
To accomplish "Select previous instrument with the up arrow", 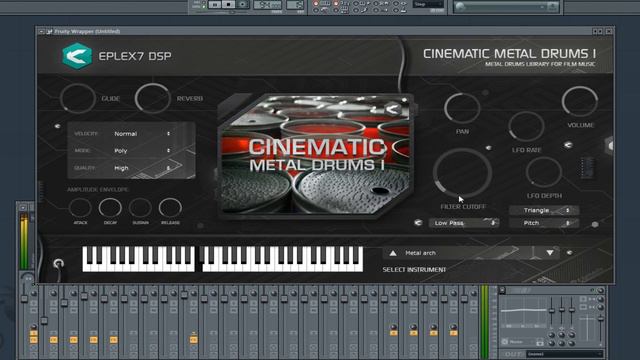I will point(393,253).
